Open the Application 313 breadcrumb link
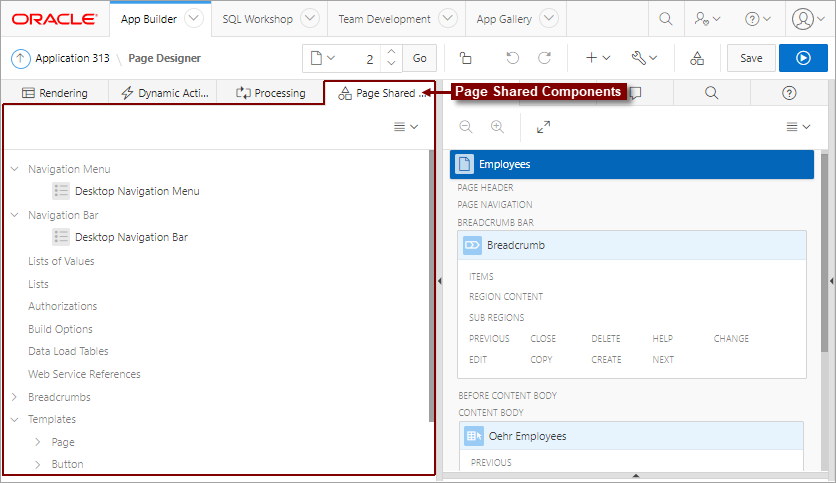Image resolution: width=836 pixels, height=483 pixels. (x=72, y=58)
